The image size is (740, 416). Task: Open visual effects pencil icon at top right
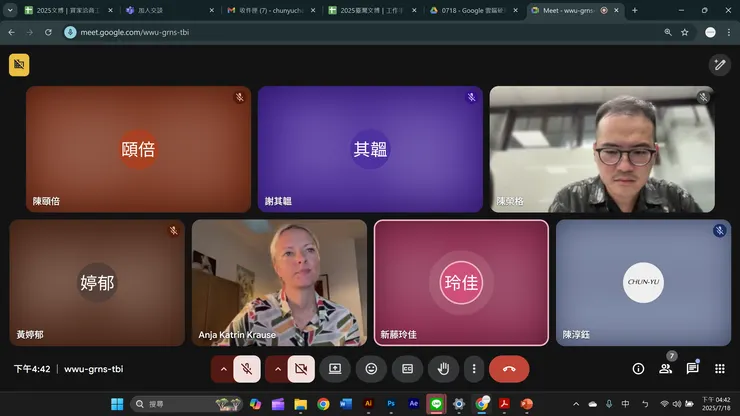coord(719,65)
